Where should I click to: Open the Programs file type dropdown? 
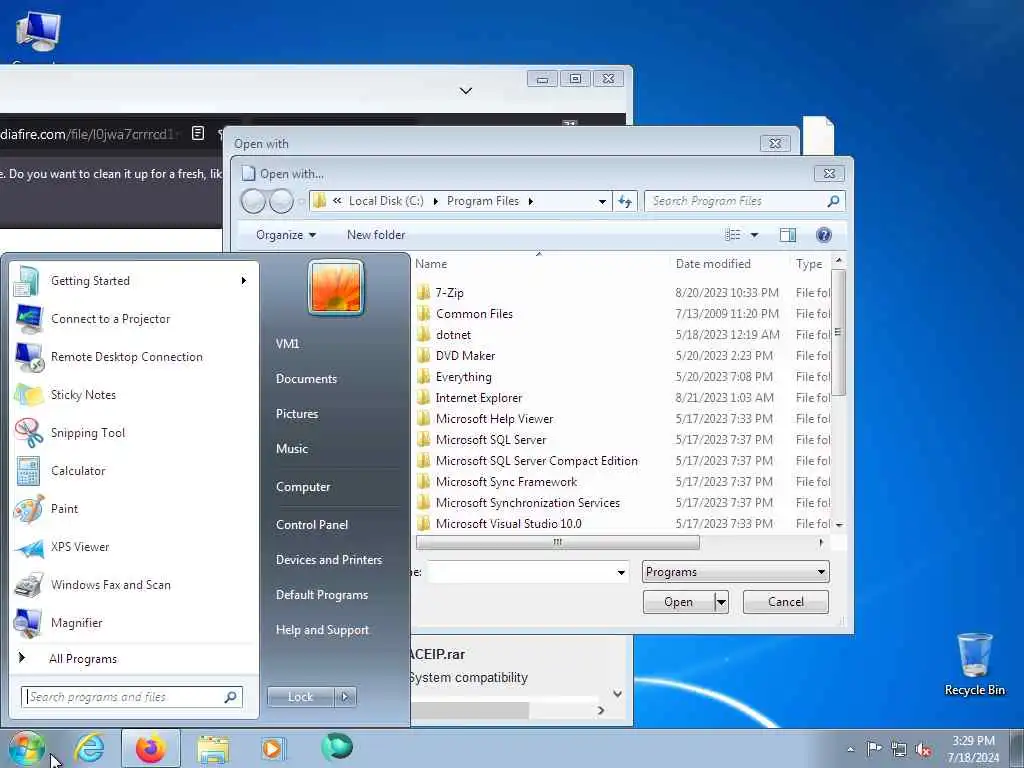click(735, 572)
